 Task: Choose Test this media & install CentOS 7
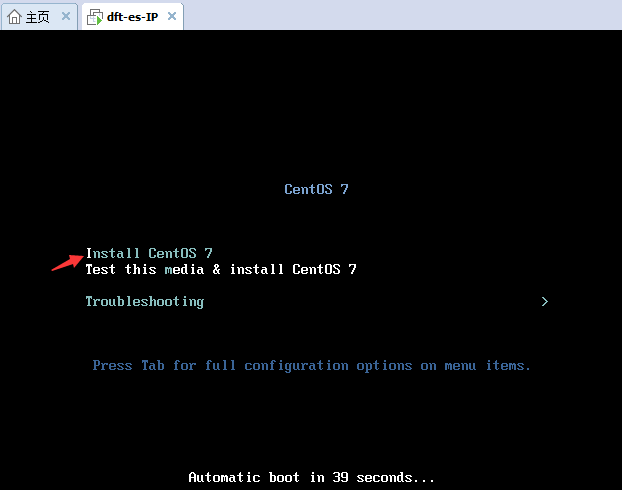point(221,269)
